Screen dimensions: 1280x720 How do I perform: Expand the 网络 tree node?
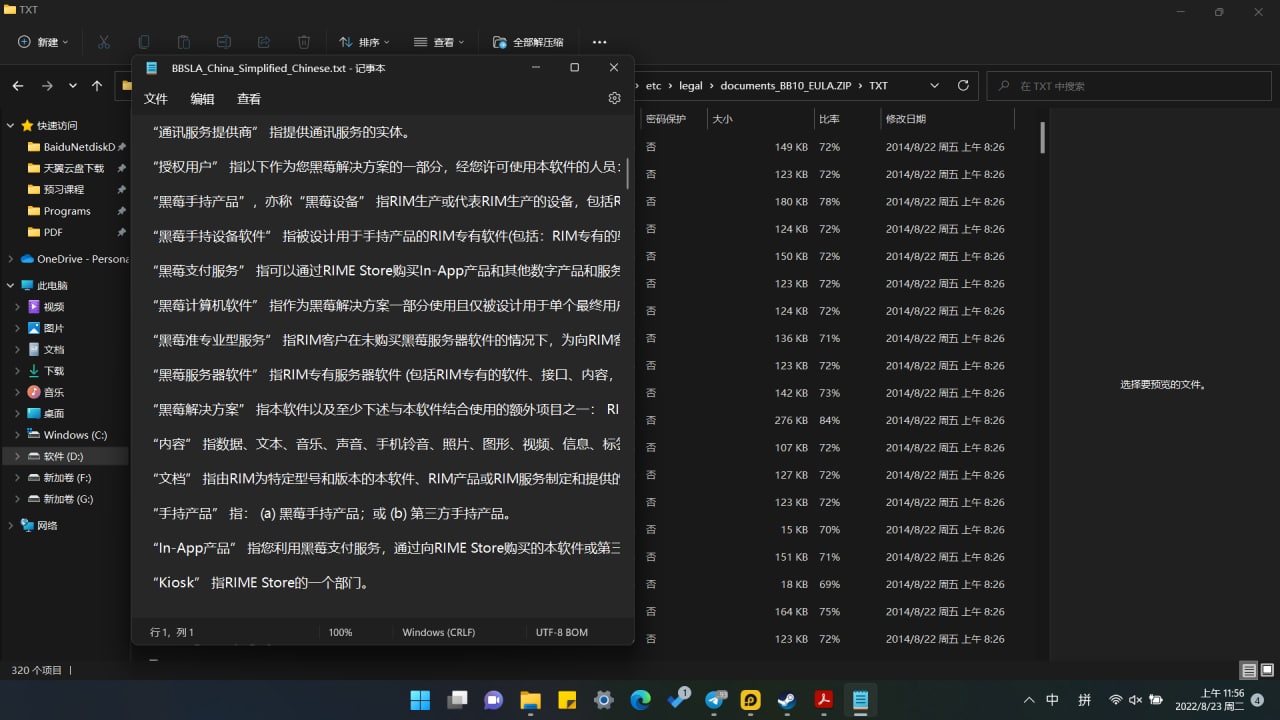11,525
